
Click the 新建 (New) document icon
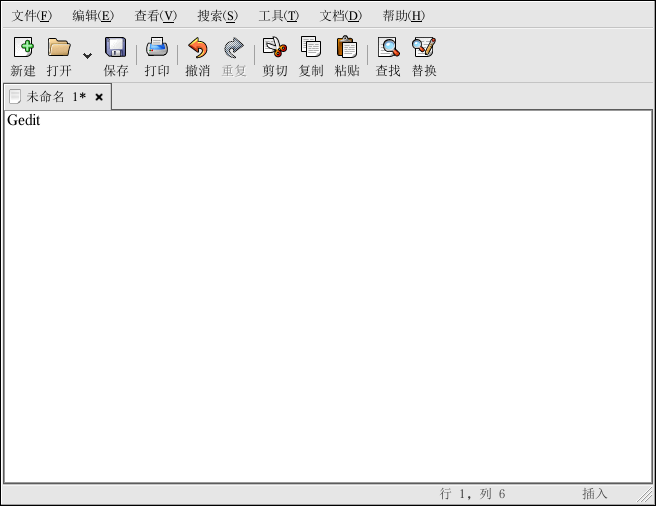pos(23,48)
